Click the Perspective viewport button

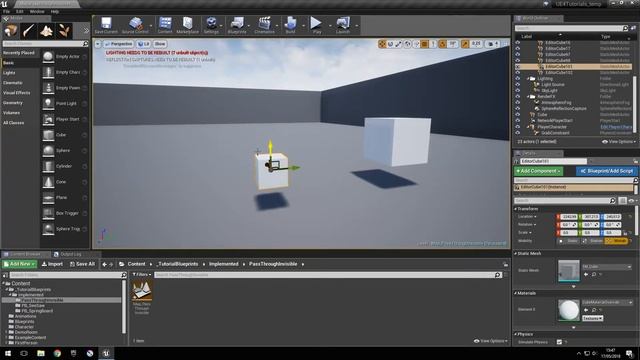118,44
